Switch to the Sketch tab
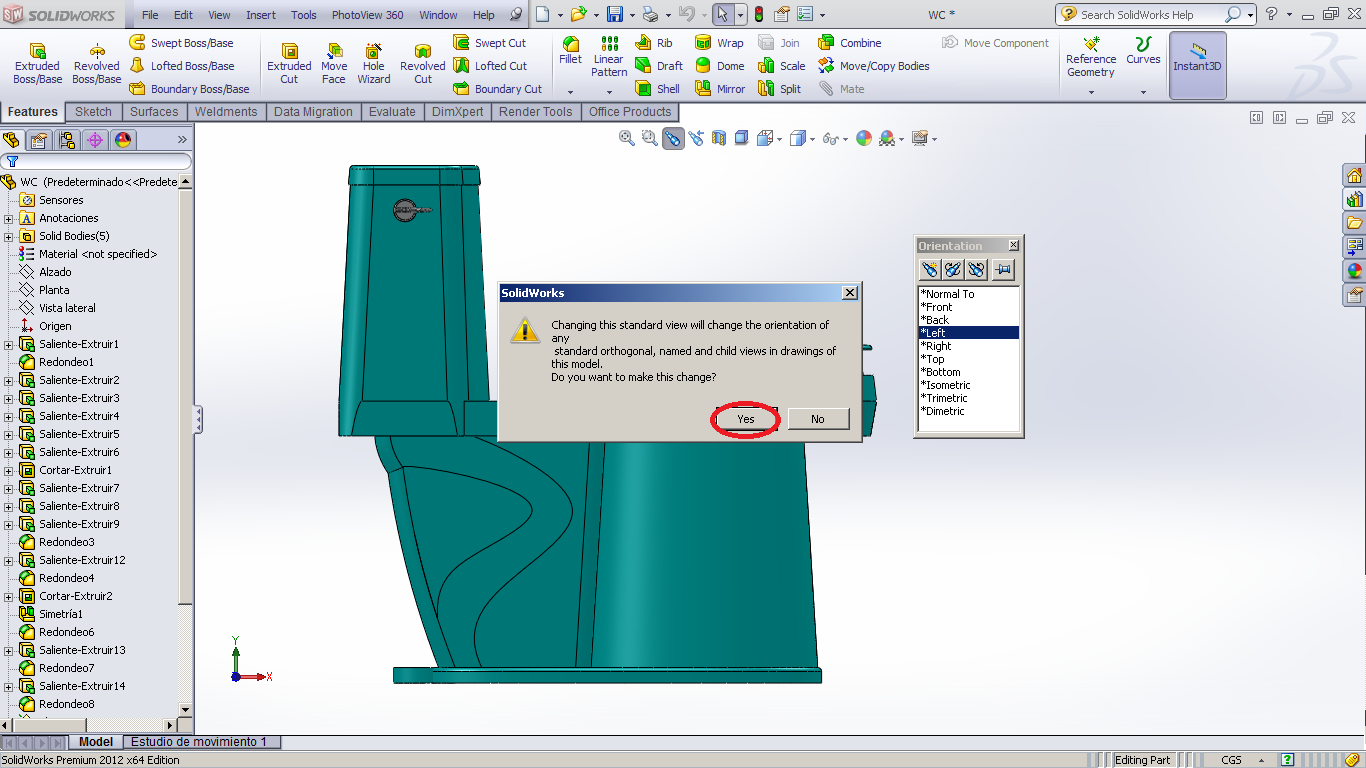 (93, 112)
